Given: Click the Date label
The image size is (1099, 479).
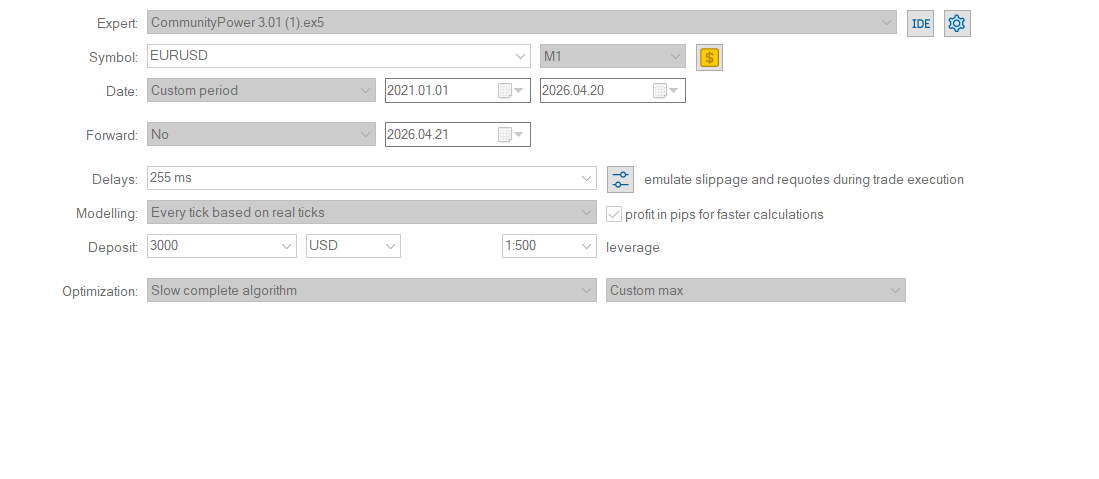Looking at the screenshot, I should [122, 92].
